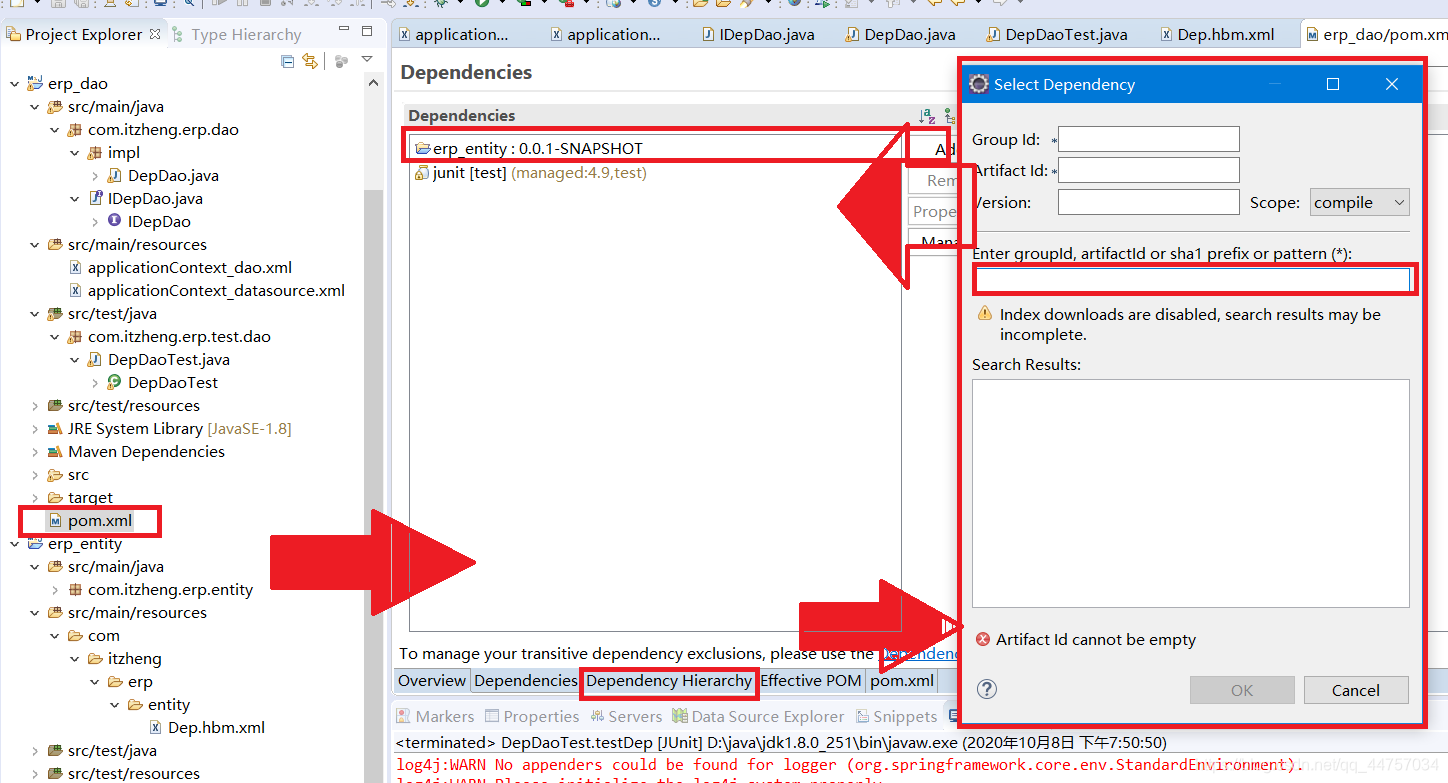Screen dimensions: 1448x783
Task: Open the Overview tab of pom editor
Action: coord(432,680)
